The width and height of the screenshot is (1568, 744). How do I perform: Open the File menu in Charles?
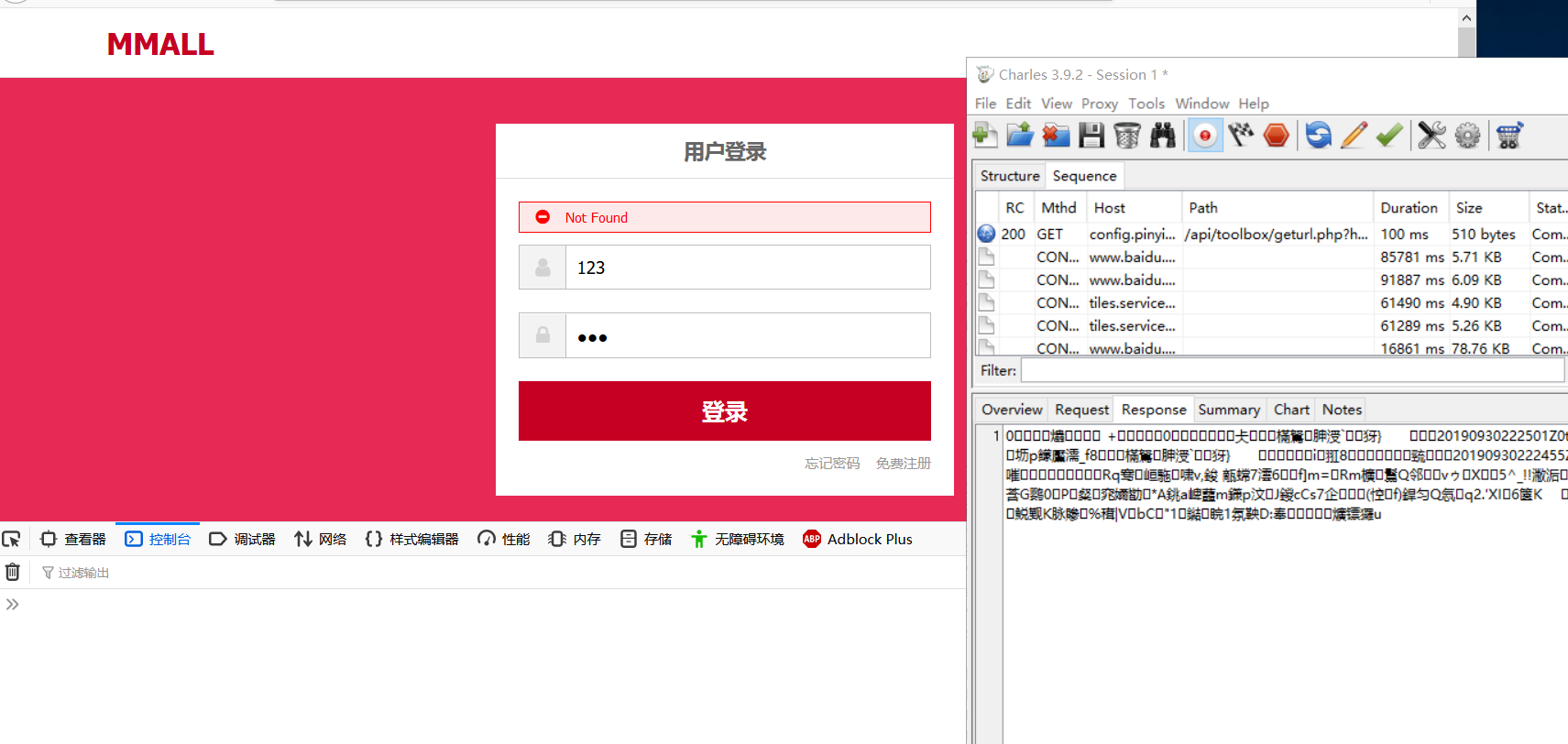[x=985, y=104]
